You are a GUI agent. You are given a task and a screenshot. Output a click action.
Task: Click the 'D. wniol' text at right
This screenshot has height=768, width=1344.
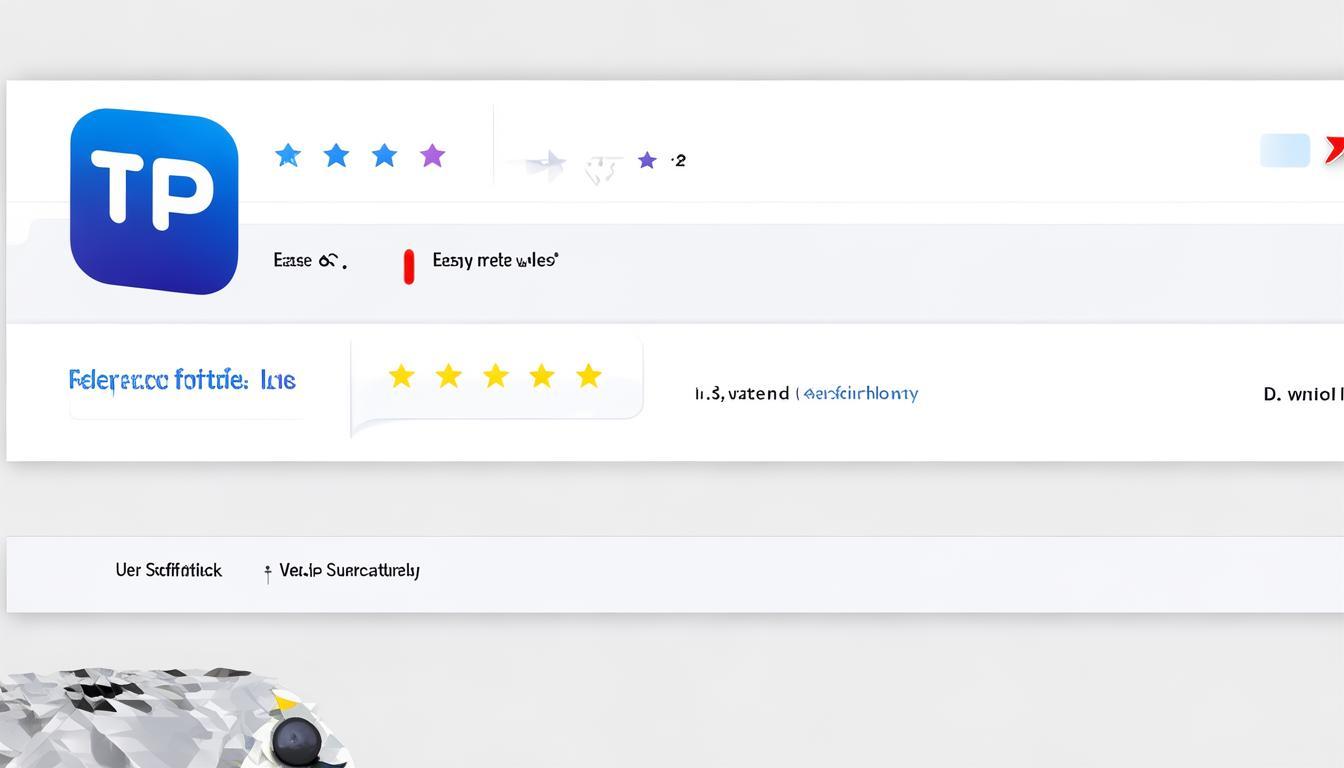pyautogui.click(x=1302, y=394)
